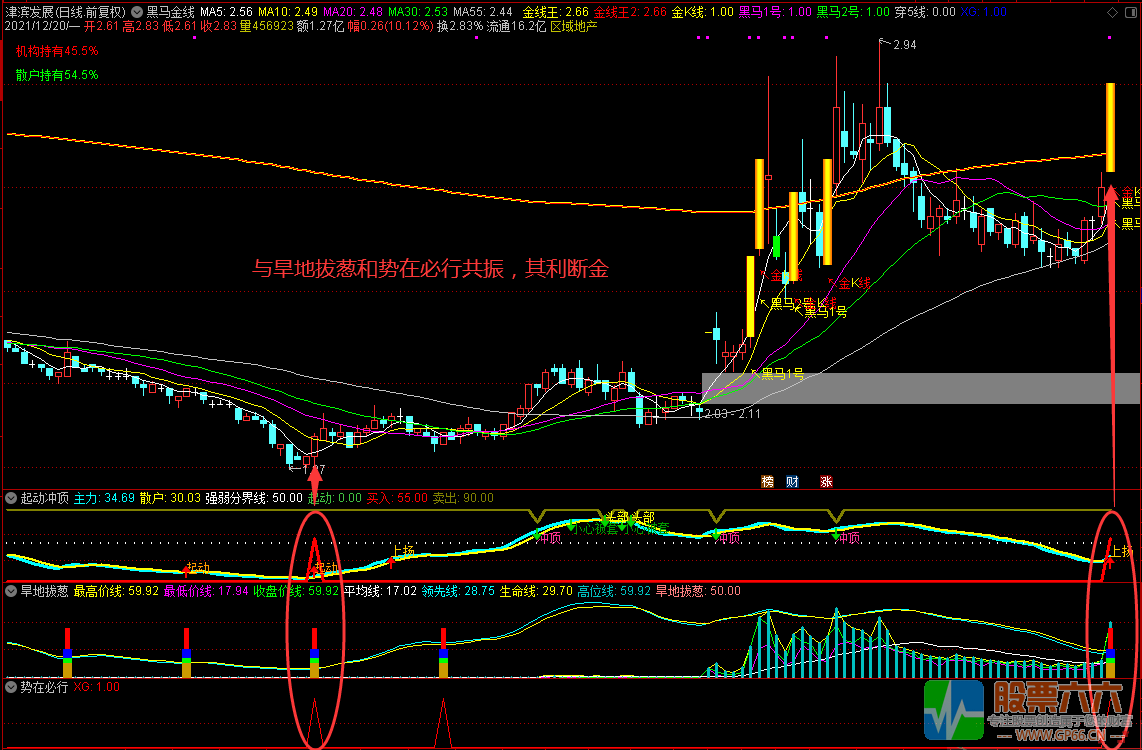
Task: Click the 最低价线: 17.94 value
Action: (x=206, y=591)
